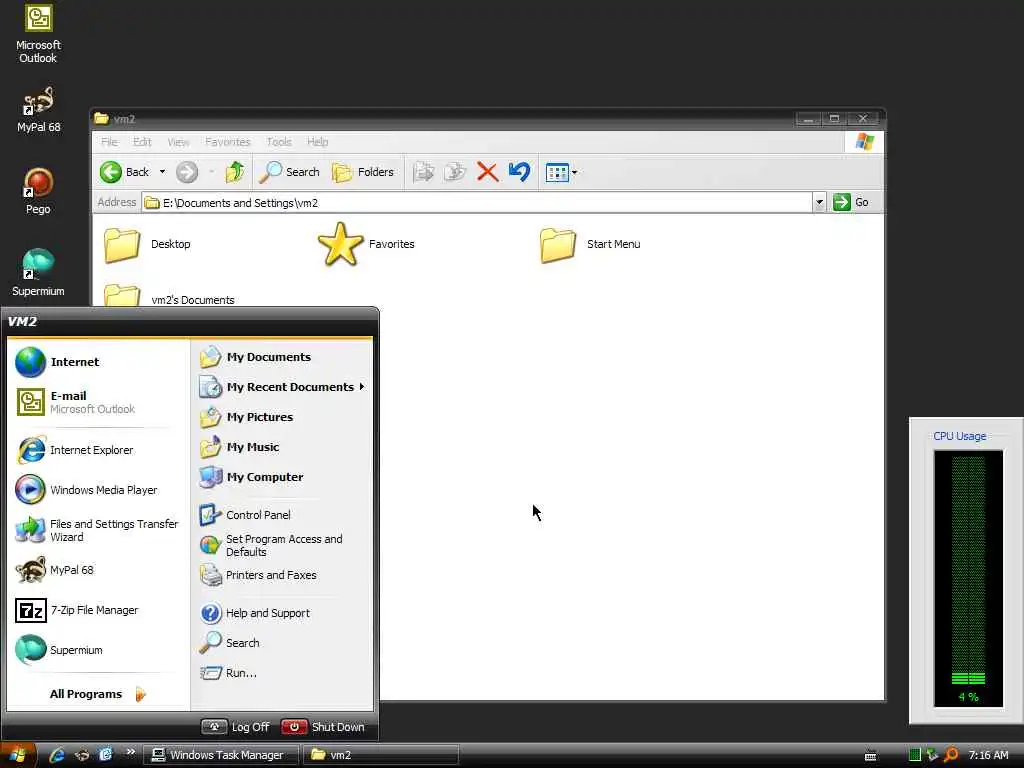Click the address field path text

coord(240,203)
